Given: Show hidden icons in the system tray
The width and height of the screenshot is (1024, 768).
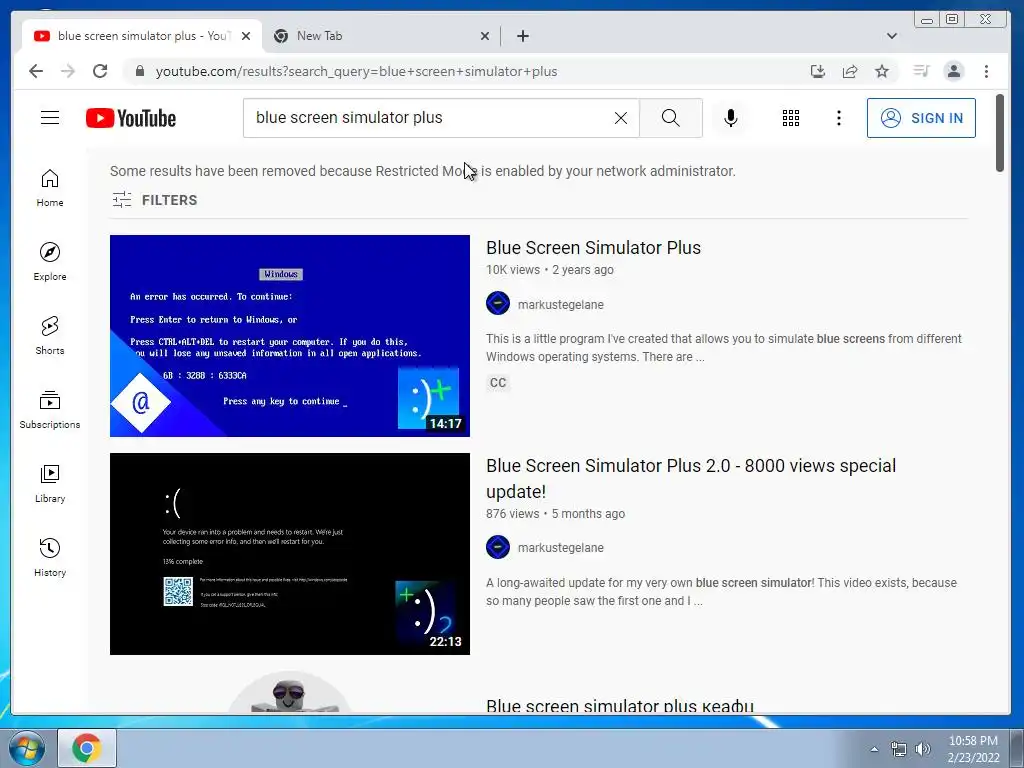Looking at the screenshot, I should coord(874,749).
